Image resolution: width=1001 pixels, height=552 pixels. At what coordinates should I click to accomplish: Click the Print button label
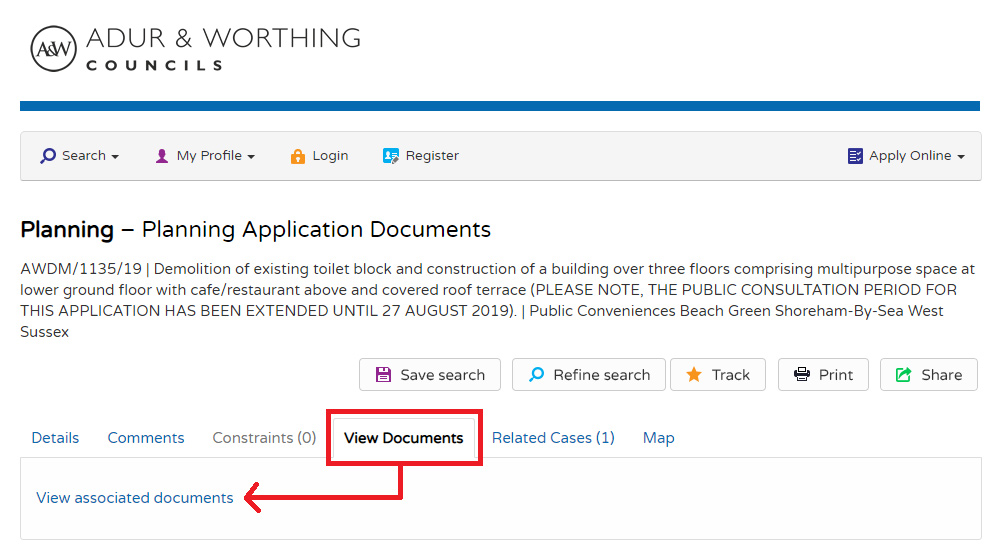pyautogui.click(x=836, y=375)
